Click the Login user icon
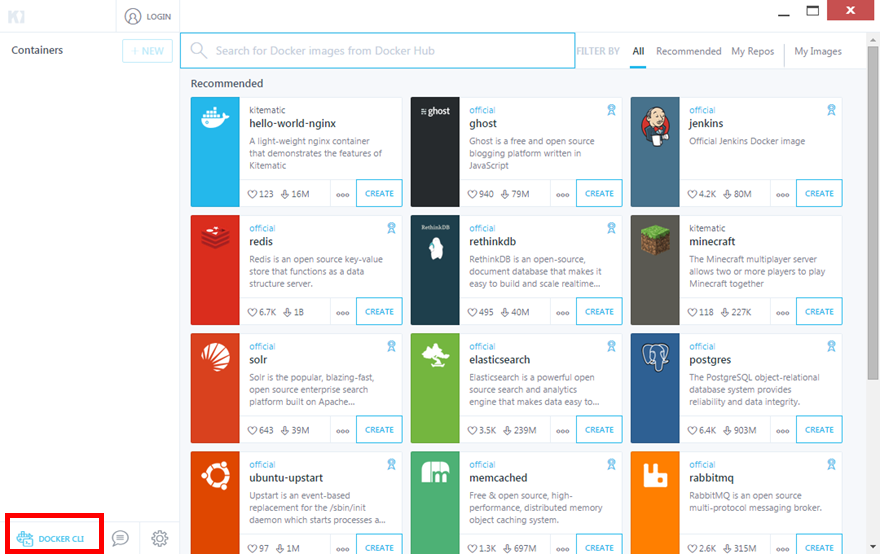Viewport: 880px width, 554px height. click(x=134, y=16)
